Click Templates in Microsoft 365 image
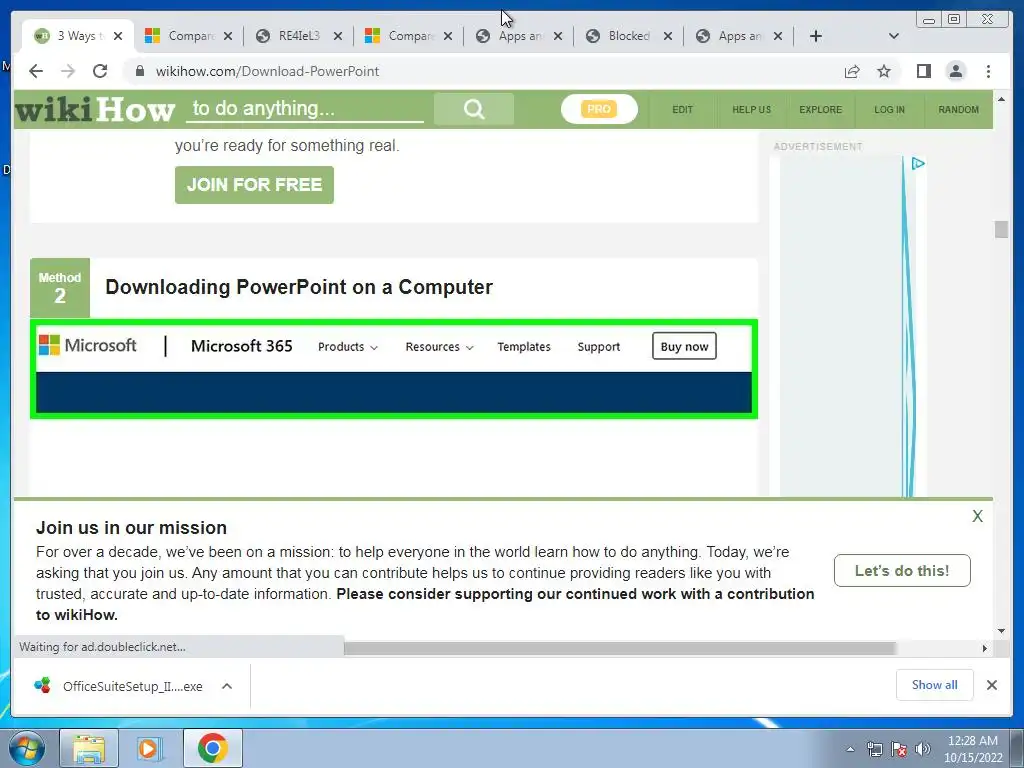Image resolution: width=1024 pixels, height=768 pixels. coord(524,347)
